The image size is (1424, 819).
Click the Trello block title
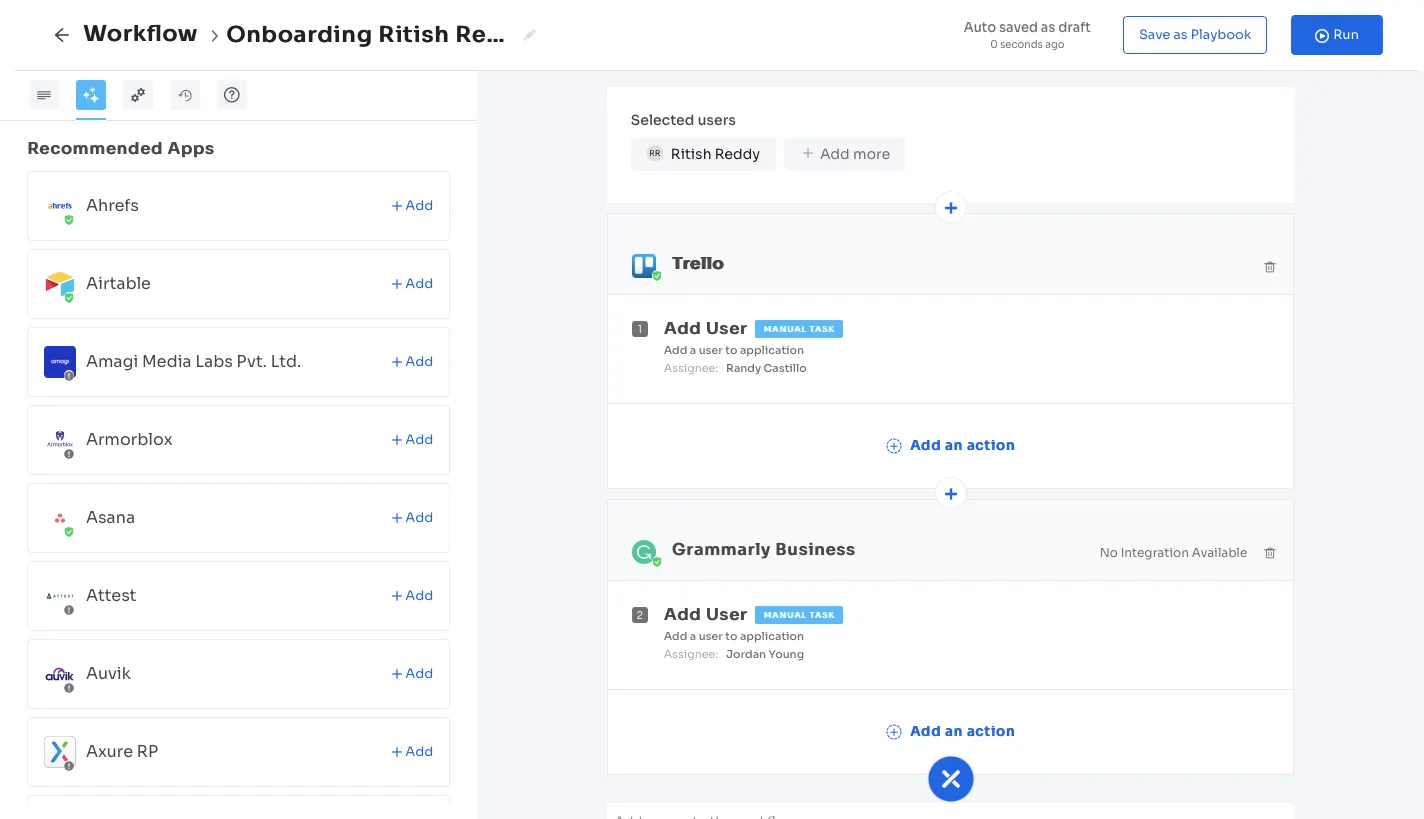pyautogui.click(x=698, y=264)
